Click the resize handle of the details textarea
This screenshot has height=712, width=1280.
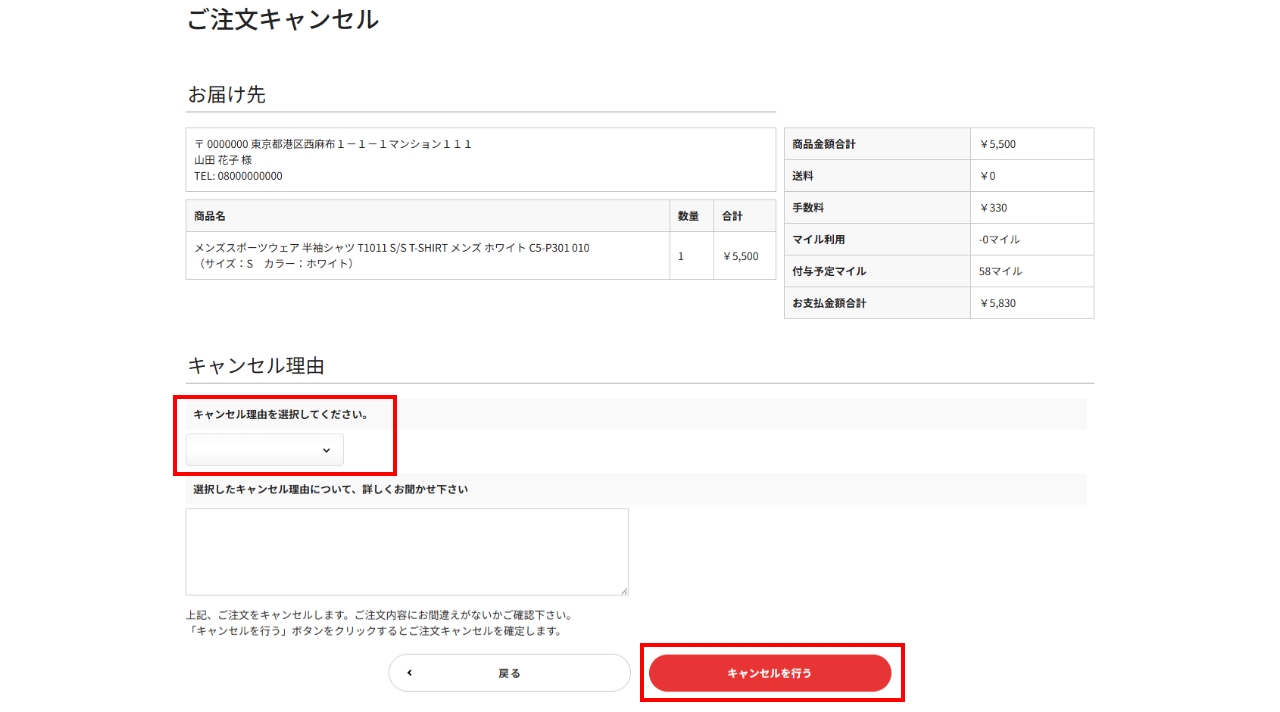pos(623,590)
